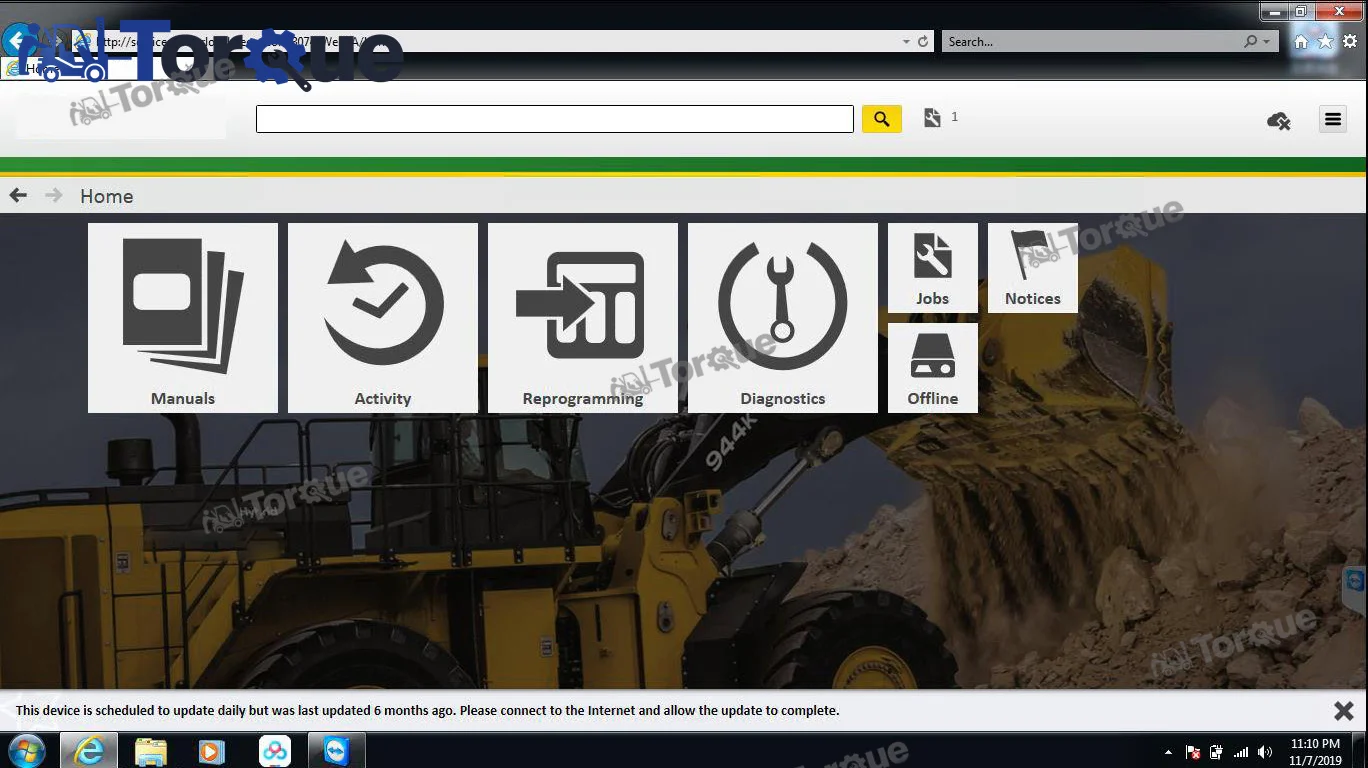Switch to TeamViewer in the taskbar
Screen dimensions: 1368x768
tap(336, 751)
